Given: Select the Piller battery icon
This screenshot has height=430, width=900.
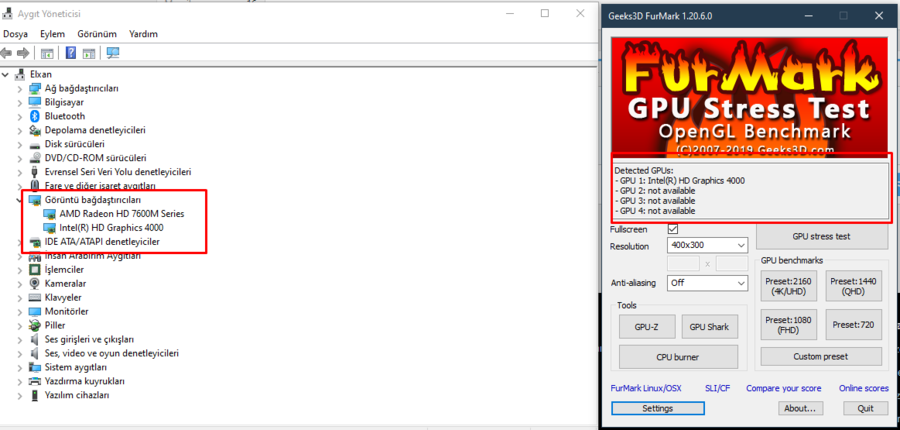Looking at the screenshot, I should (x=36, y=325).
